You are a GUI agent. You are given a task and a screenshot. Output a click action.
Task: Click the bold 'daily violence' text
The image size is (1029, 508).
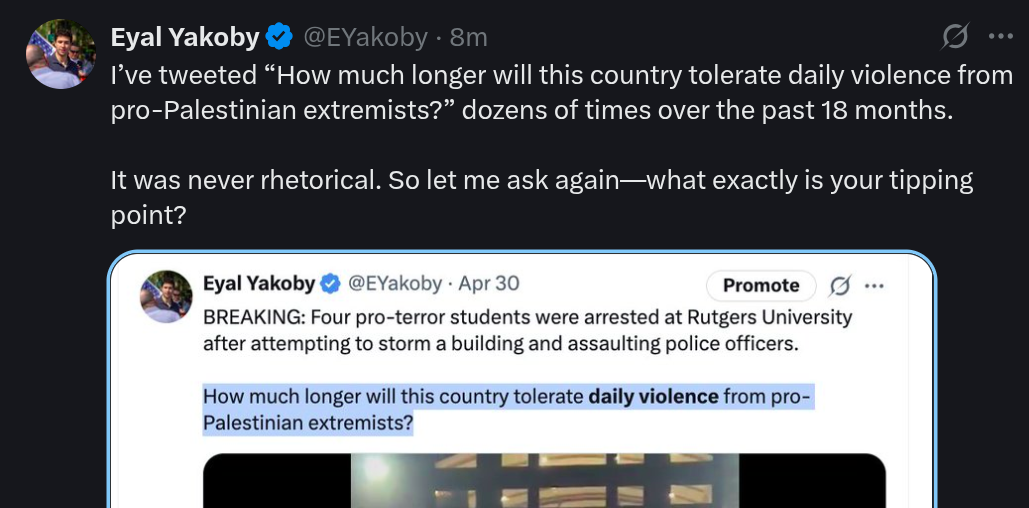[x=653, y=397]
